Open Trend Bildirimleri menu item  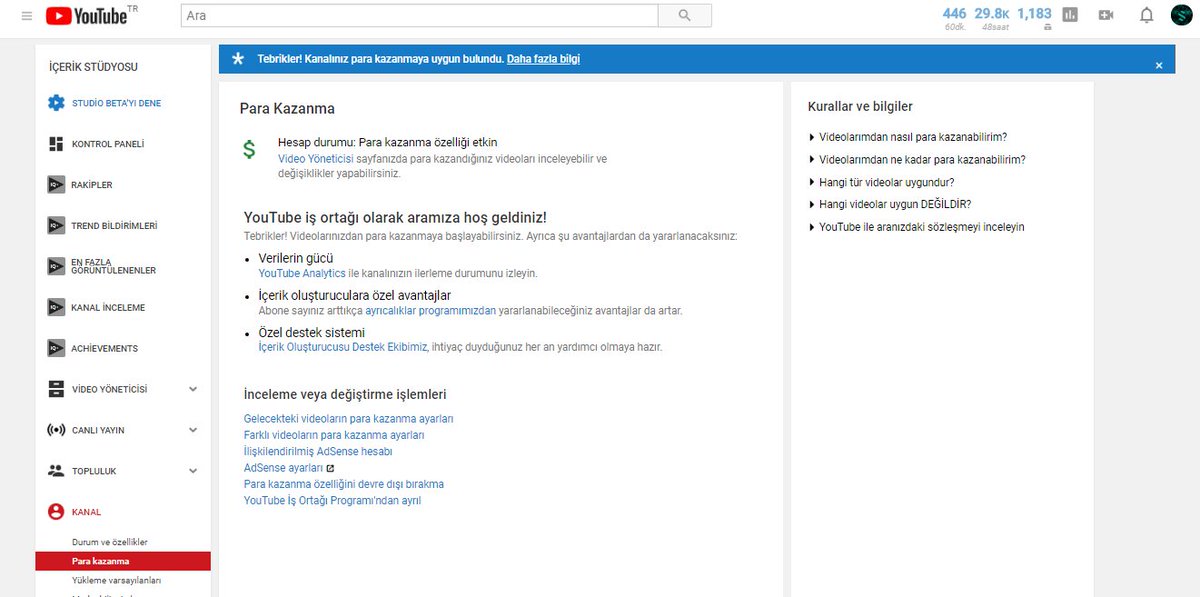pyautogui.click(x=114, y=226)
